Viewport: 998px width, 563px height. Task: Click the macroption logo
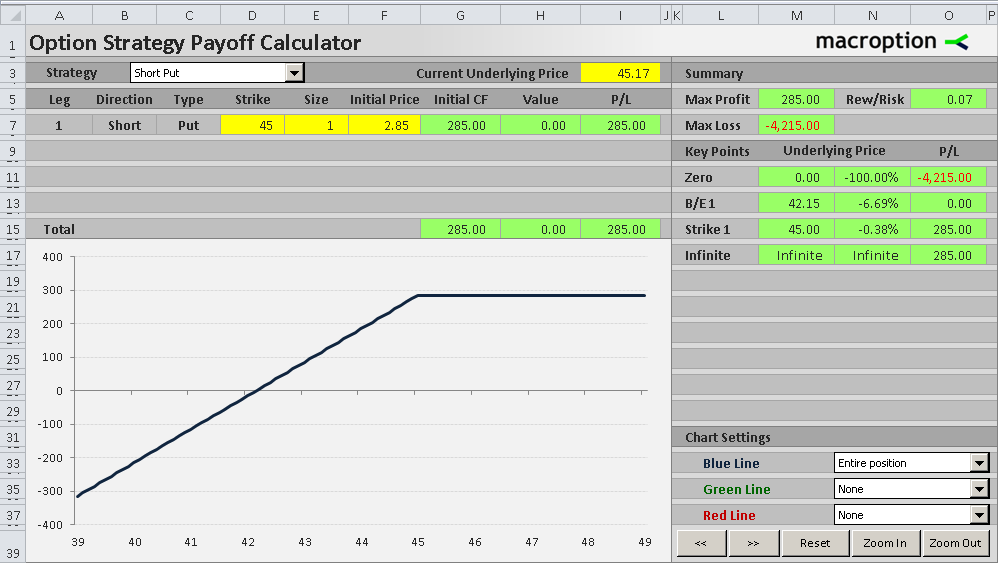pyautogui.click(x=892, y=42)
